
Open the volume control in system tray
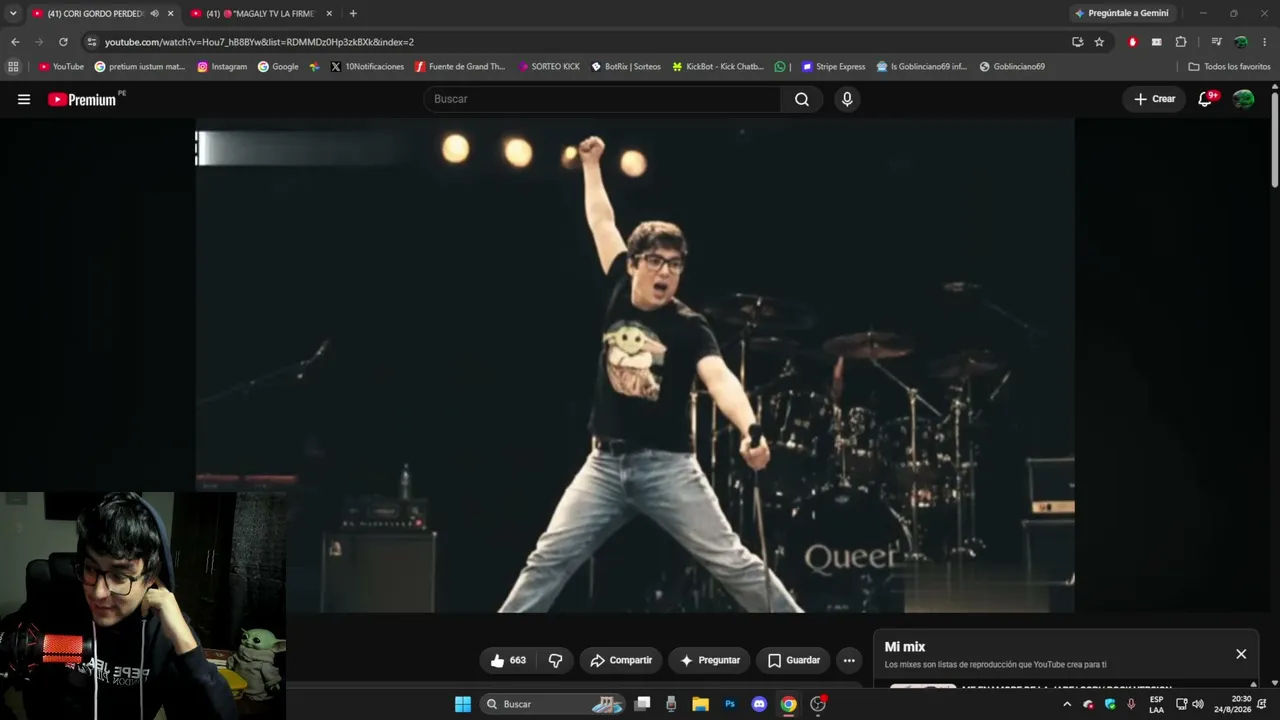1198,704
